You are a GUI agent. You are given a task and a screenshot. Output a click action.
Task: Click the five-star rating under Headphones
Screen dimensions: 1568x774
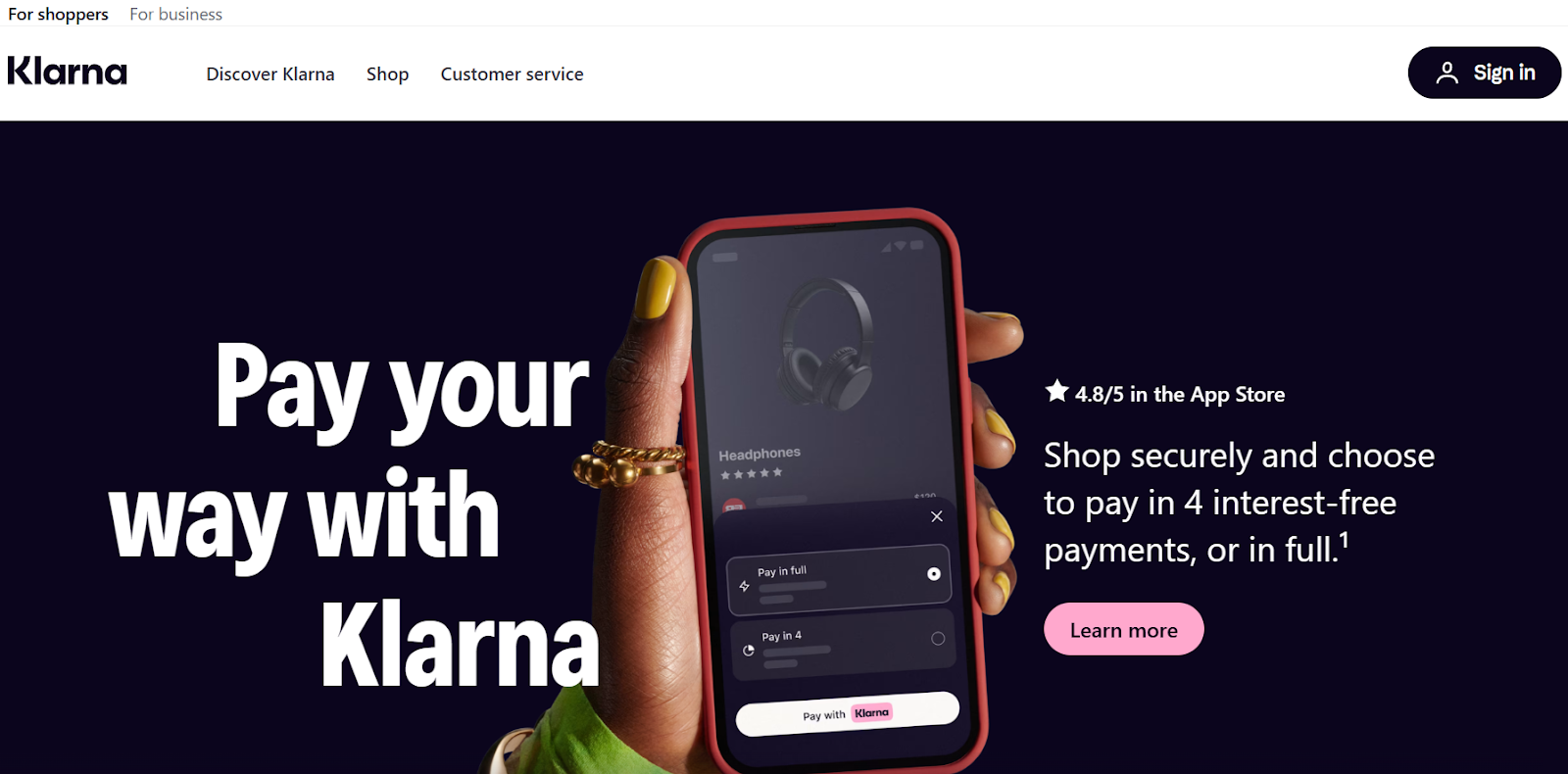tap(752, 474)
